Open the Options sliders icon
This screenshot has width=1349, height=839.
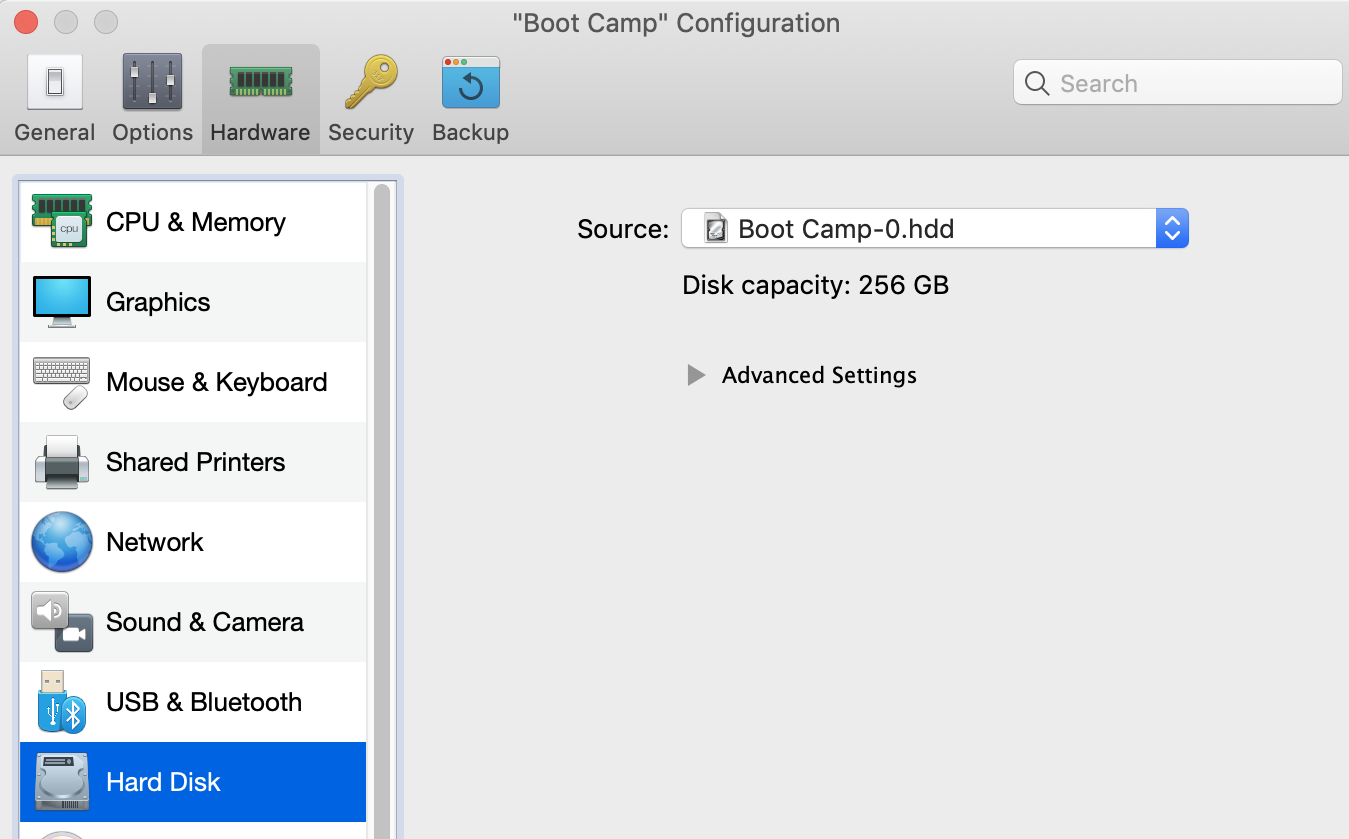152,82
